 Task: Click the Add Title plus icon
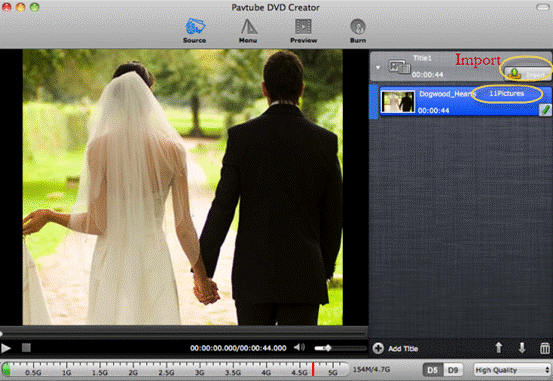point(378,349)
